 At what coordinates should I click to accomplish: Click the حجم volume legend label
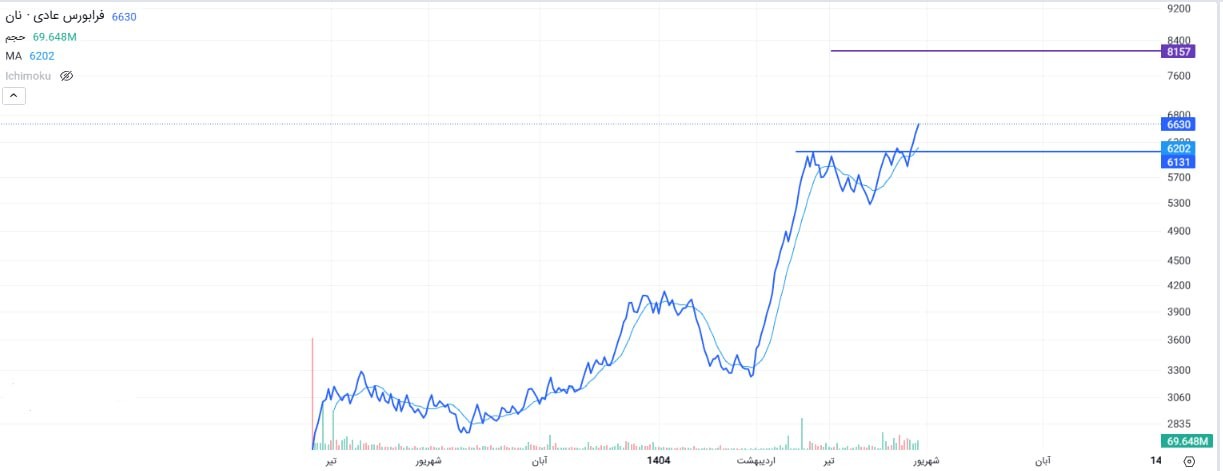[14, 37]
